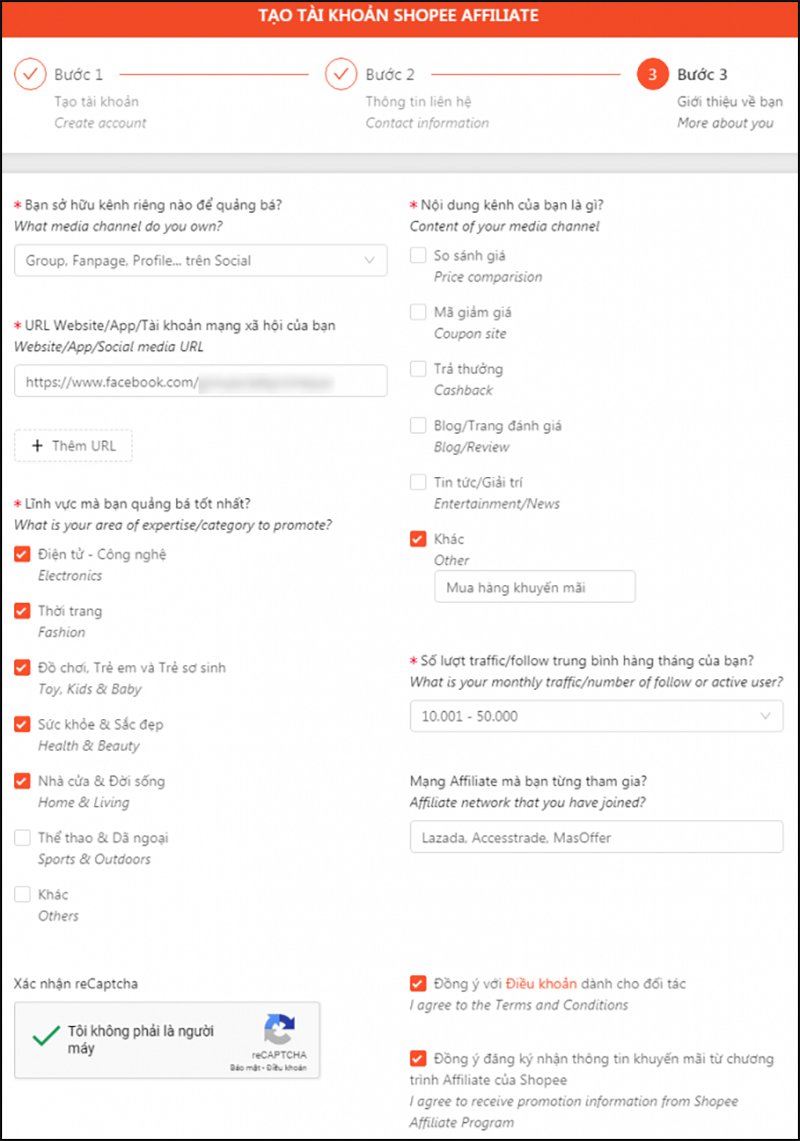
Task: Click the plus icon beside Thêm URL
Action: pos(37,445)
